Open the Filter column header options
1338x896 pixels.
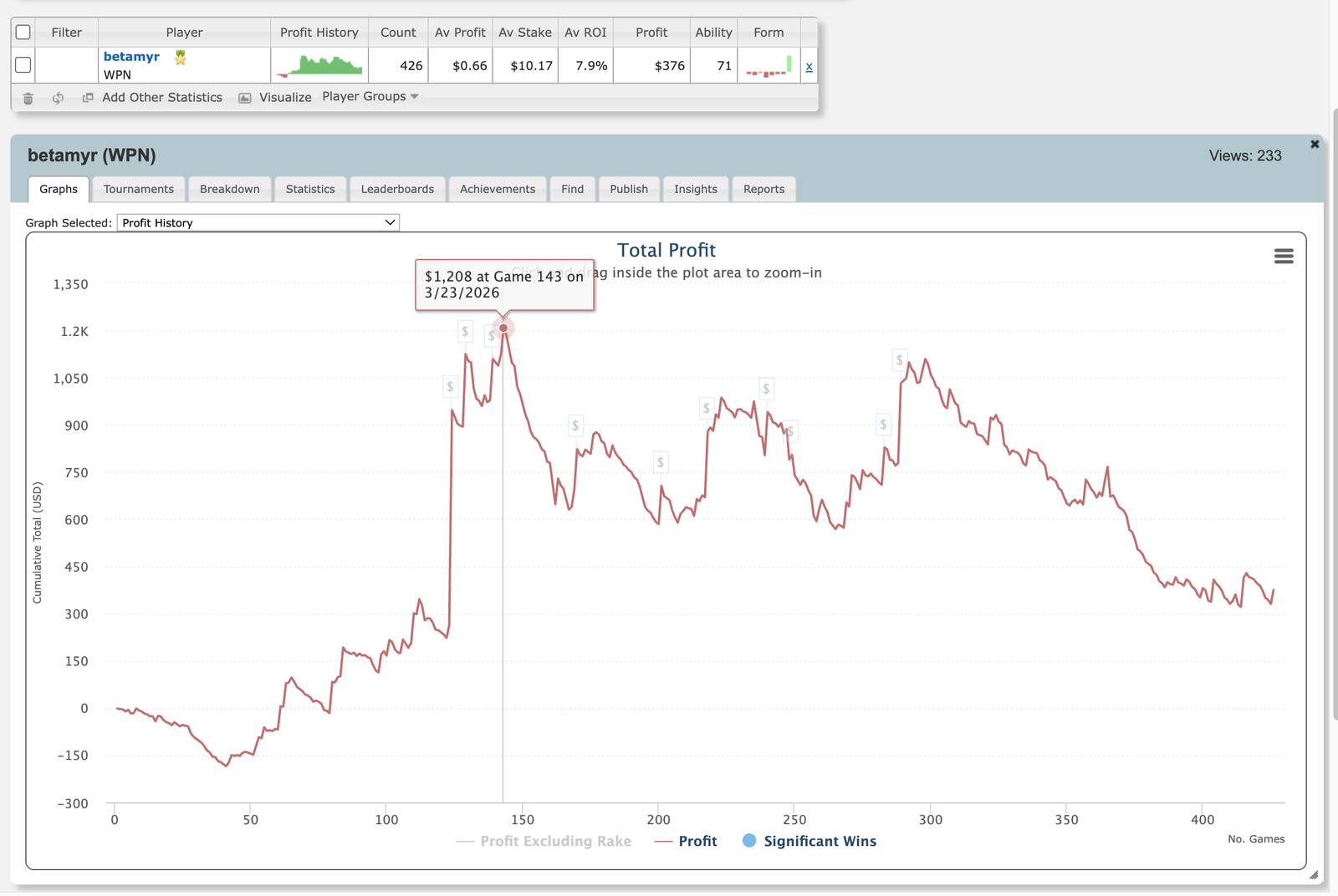point(66,33)
